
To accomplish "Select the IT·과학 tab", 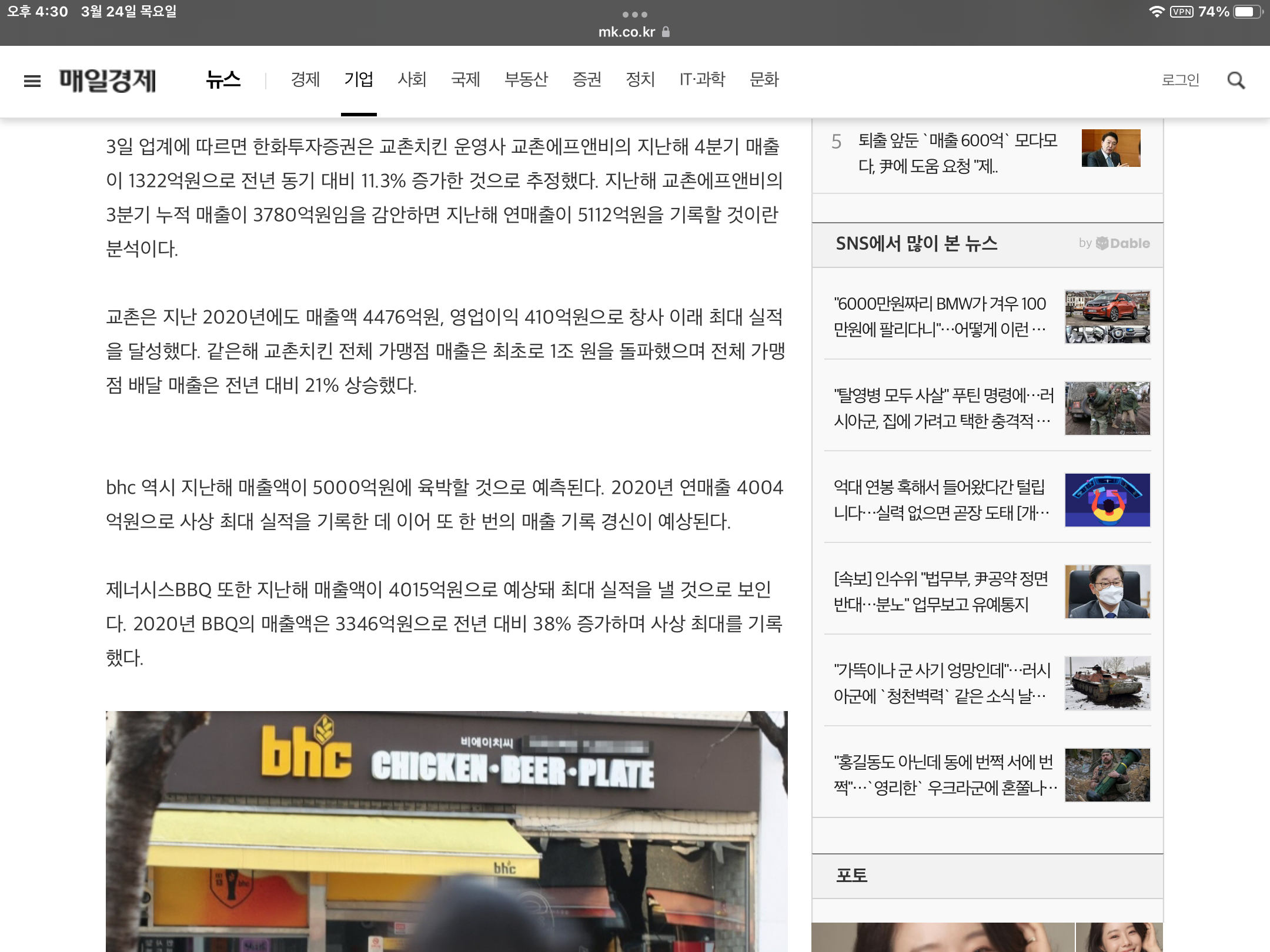I will click(702, 79).
